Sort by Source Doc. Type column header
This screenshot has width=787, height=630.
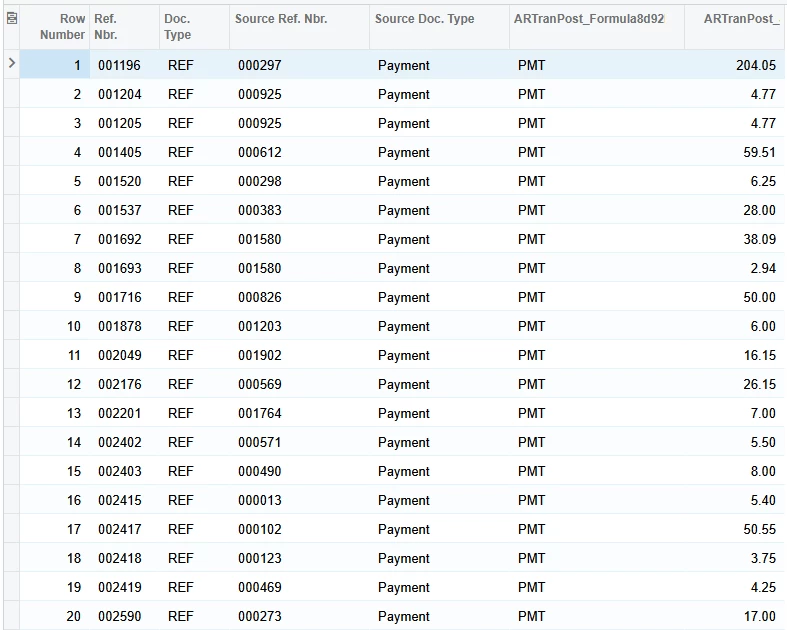[x=440, y=27]
